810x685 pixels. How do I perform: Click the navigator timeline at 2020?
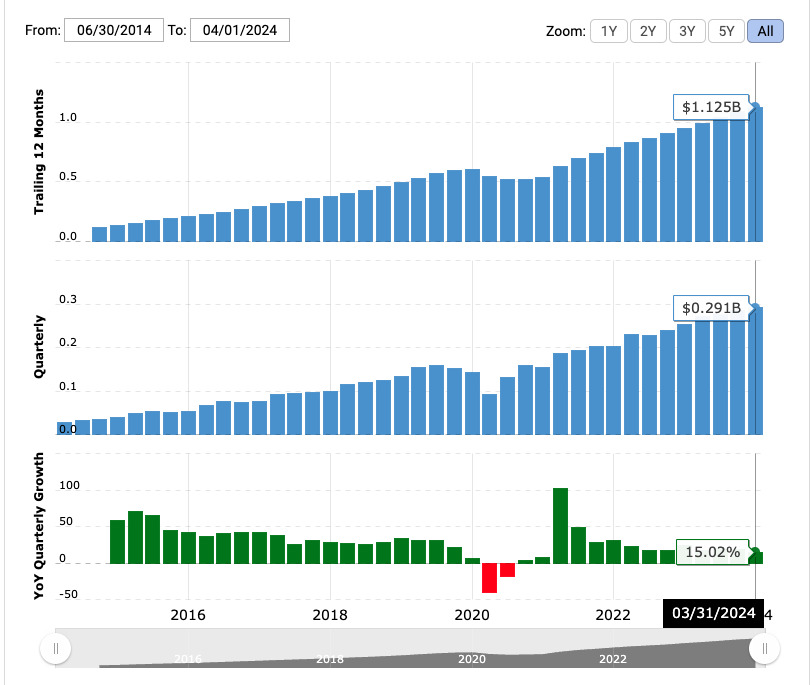click(x=472, y=658)
